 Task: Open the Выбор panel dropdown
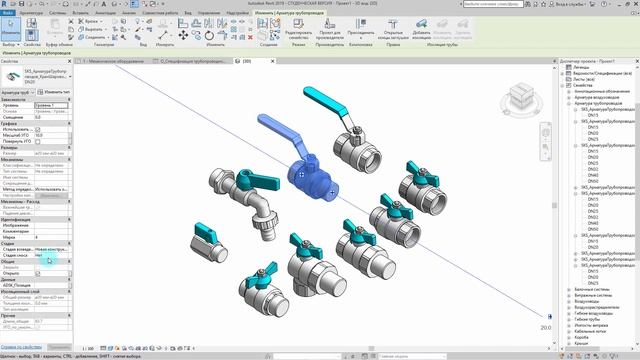[x=11, y=44]
